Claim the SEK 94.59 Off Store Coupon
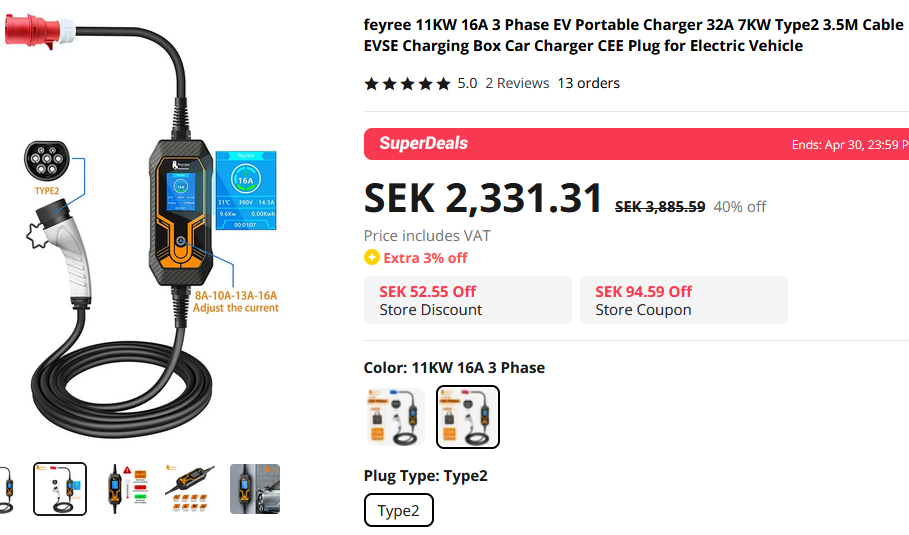 (x=683, y=300)
